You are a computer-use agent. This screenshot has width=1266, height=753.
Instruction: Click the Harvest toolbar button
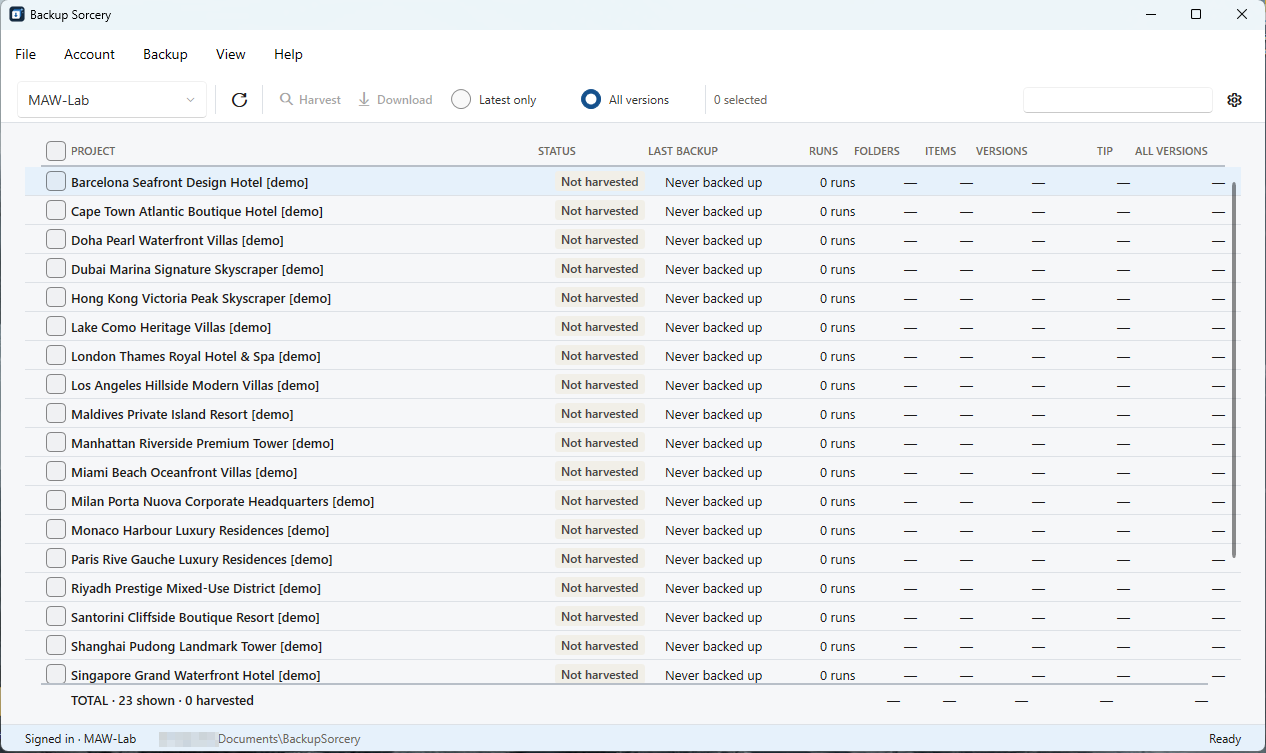click(x=310, y=100)
